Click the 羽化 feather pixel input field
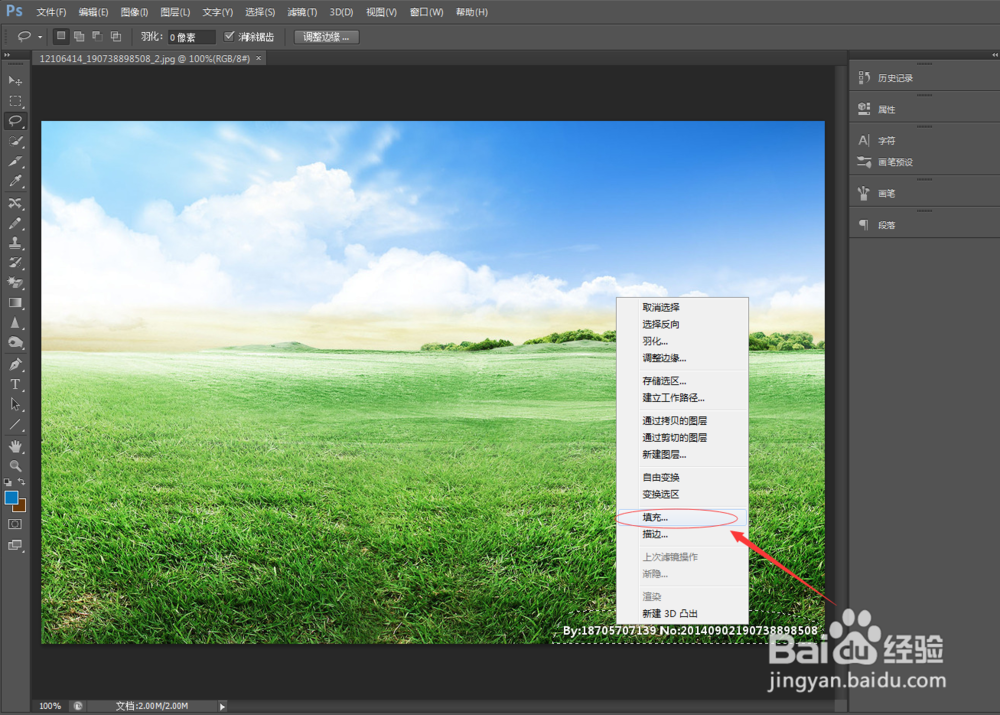The height and width of the screenshot is (715, 1000). pyautogui.click(x=191, y=37)
